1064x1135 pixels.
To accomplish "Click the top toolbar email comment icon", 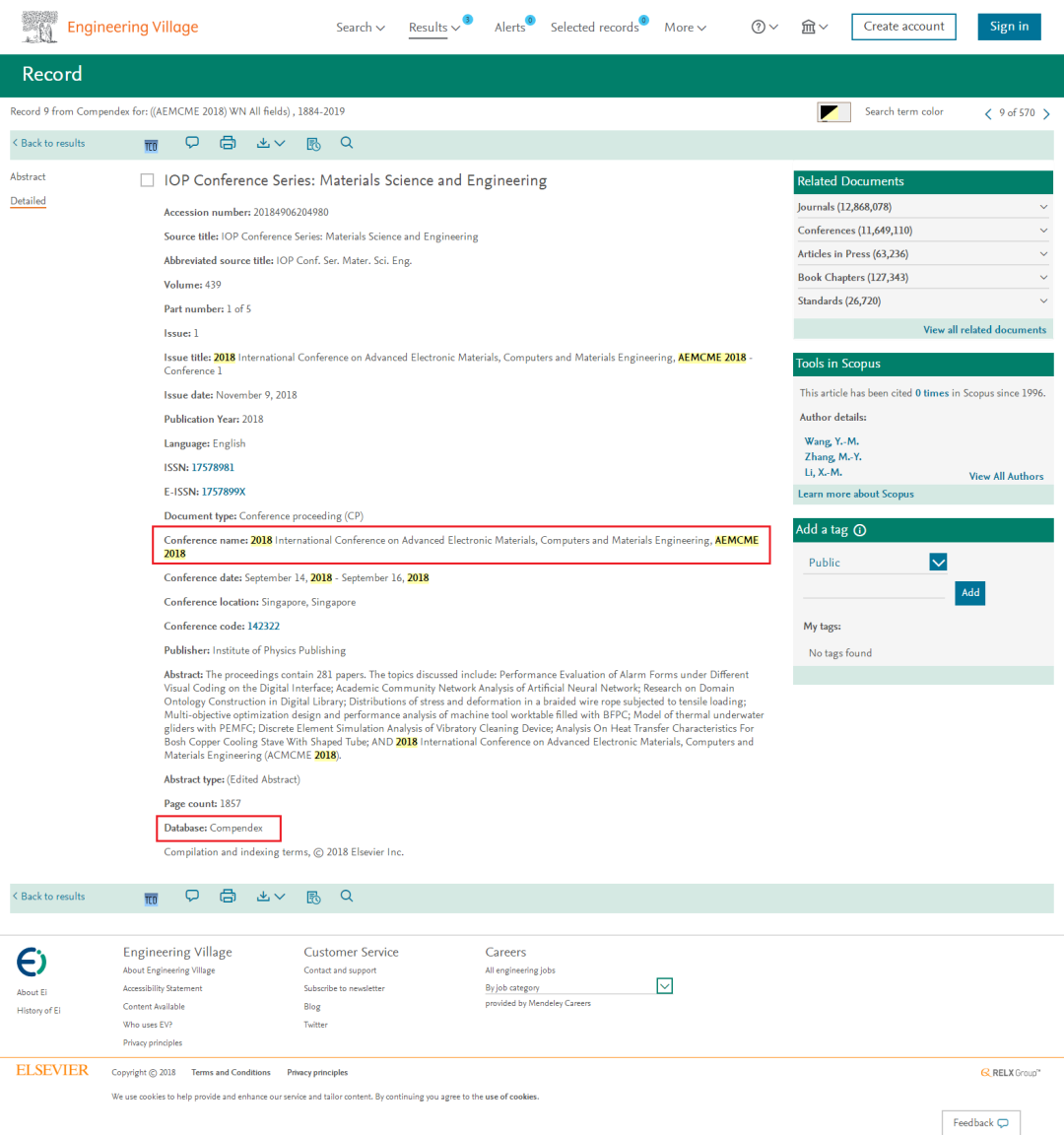I will click(x=192, y=143).
